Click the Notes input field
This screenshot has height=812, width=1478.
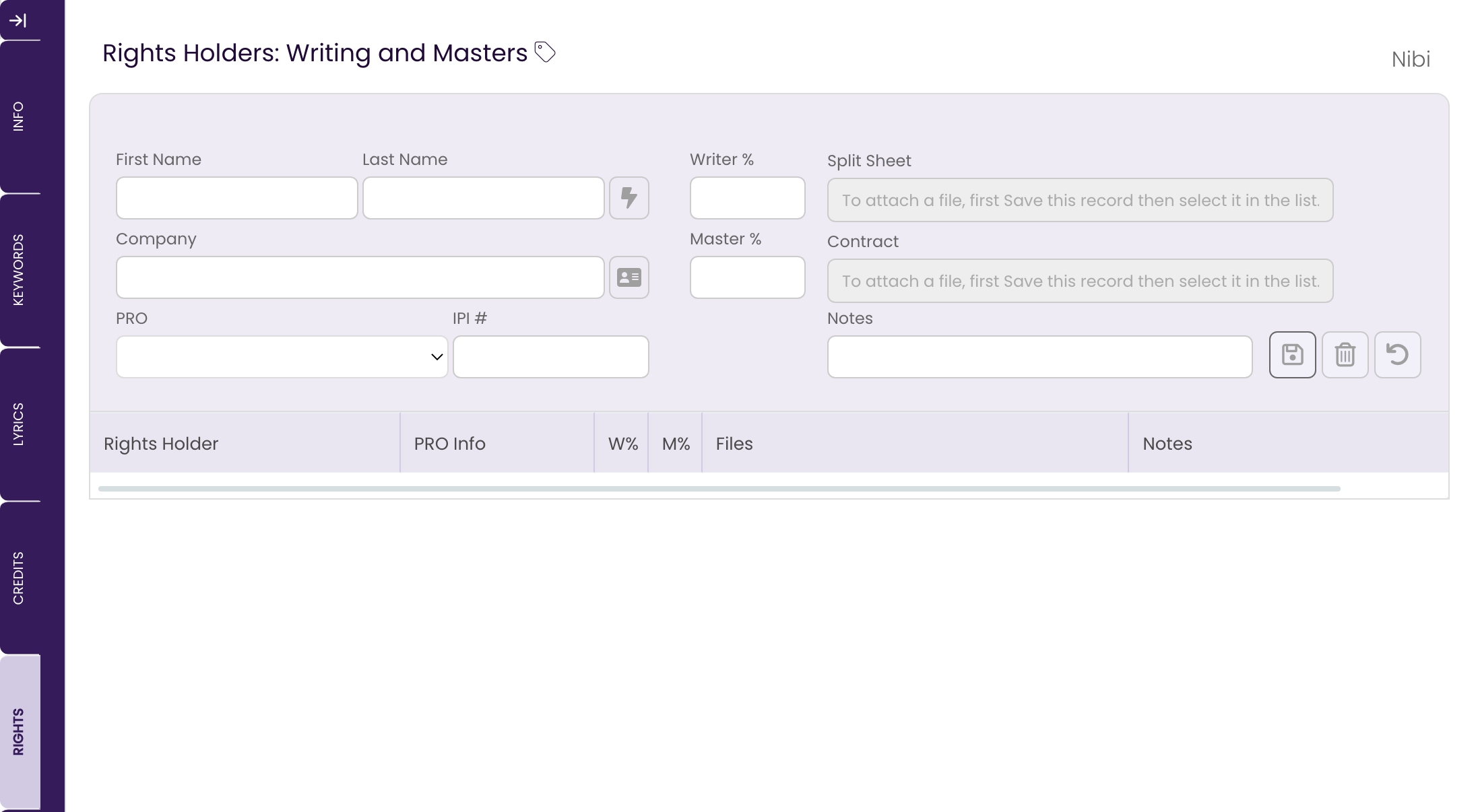1040,357
